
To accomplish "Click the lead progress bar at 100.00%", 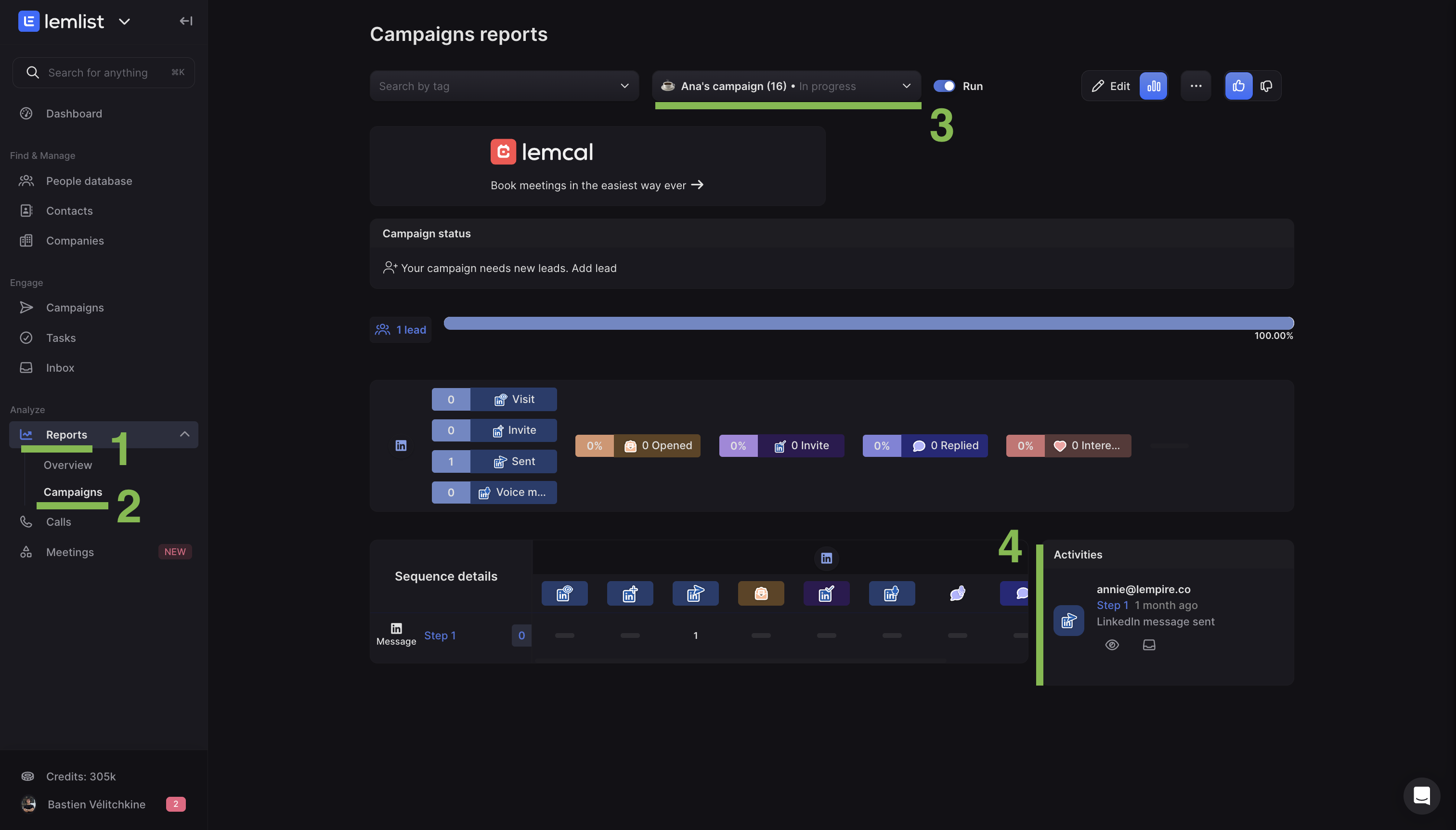I will point(869,323).
